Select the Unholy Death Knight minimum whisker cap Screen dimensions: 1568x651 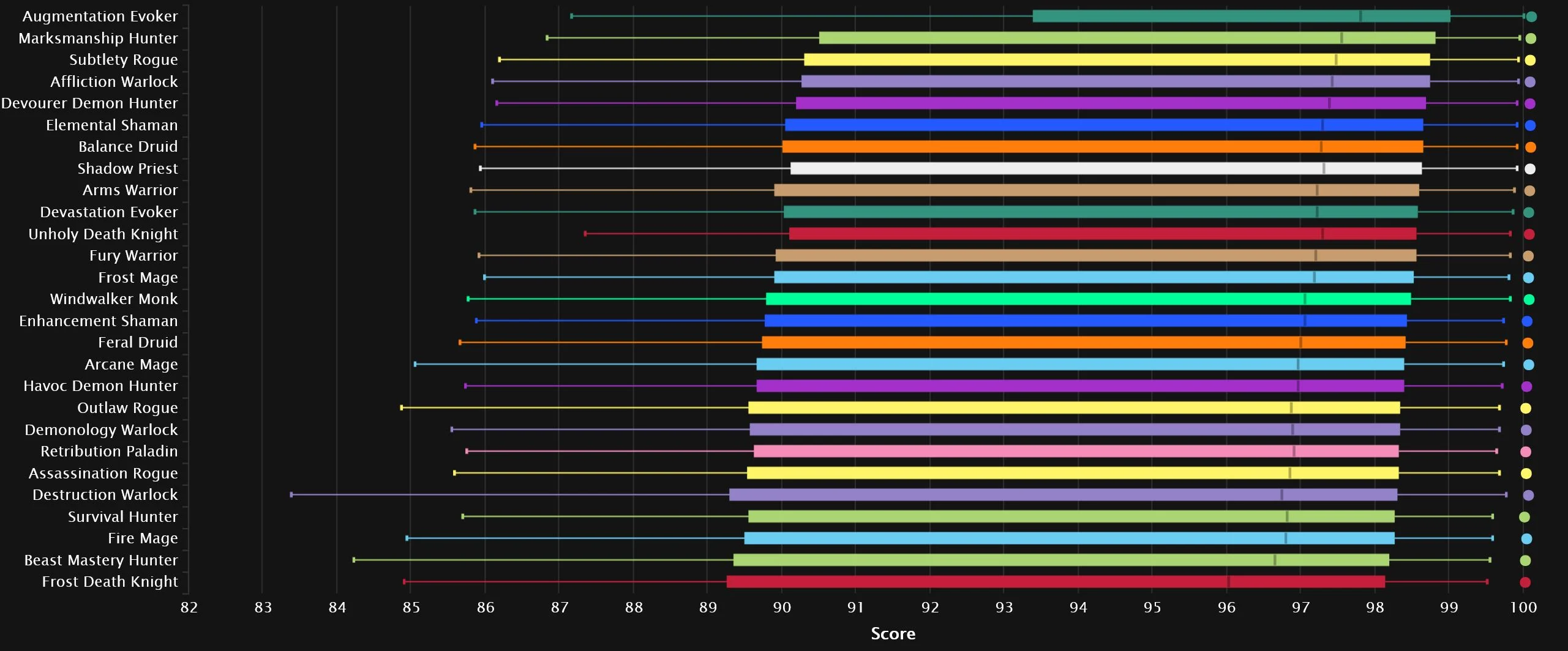(x=585, y=234)
